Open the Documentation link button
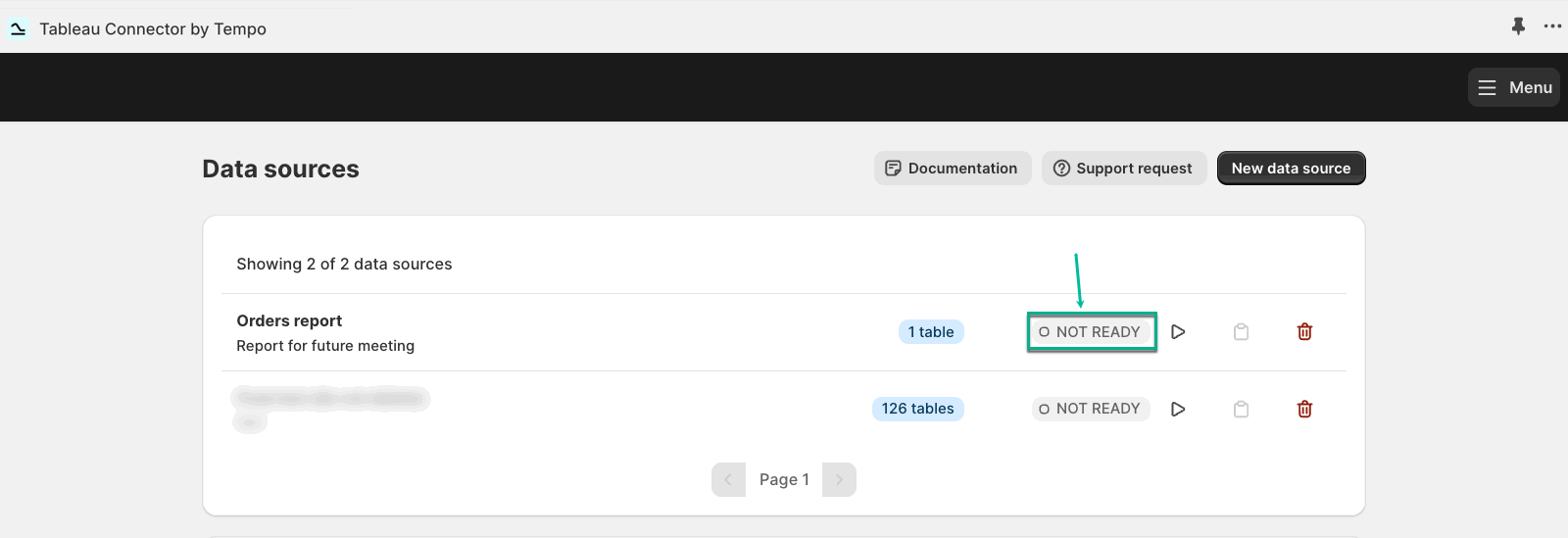 pos(953,169)
